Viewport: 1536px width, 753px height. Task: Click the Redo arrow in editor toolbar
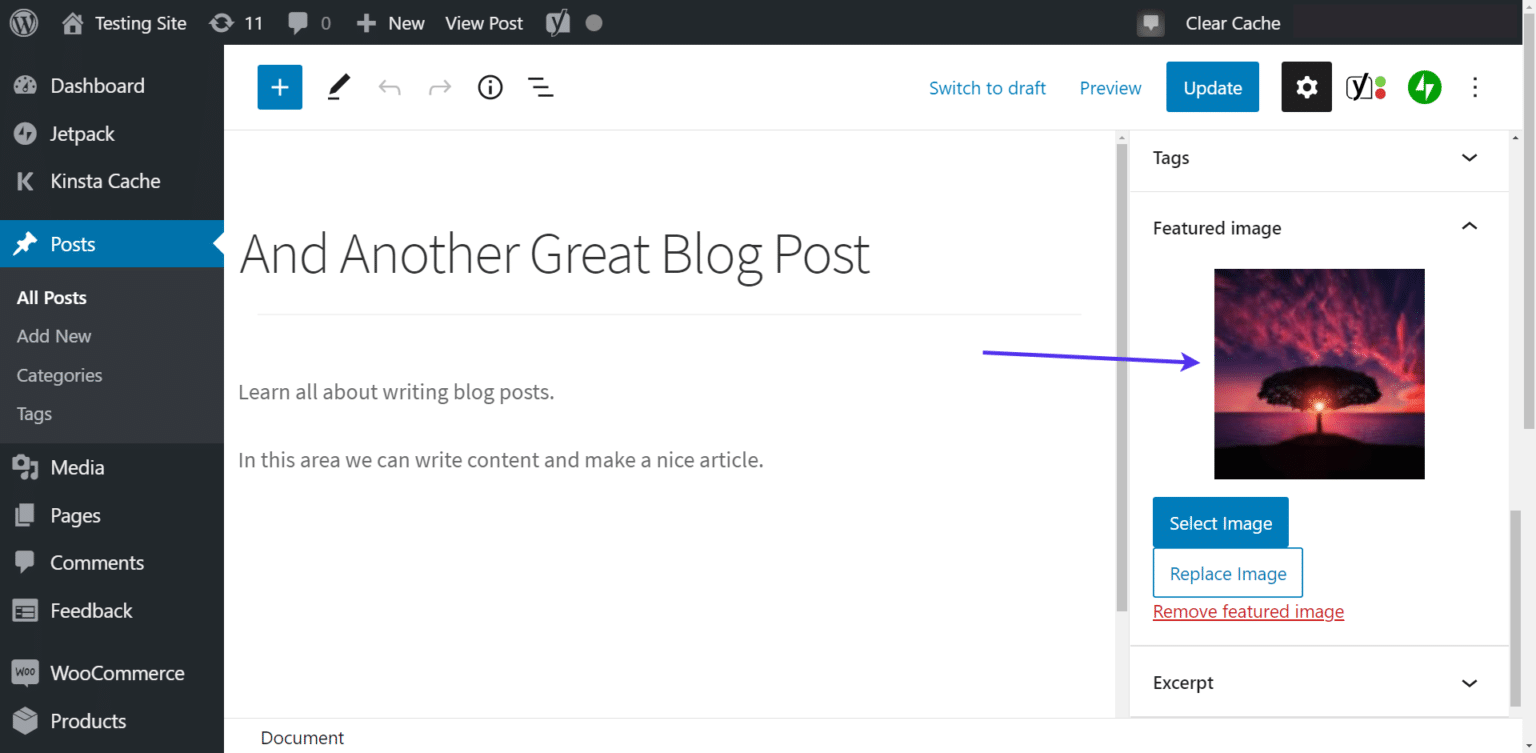tap(440, 87)
